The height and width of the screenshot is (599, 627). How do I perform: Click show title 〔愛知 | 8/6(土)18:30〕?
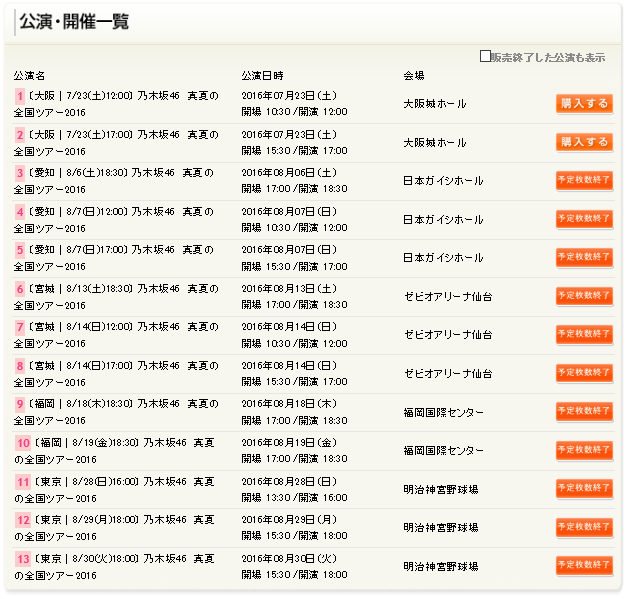tap(78, 173)
